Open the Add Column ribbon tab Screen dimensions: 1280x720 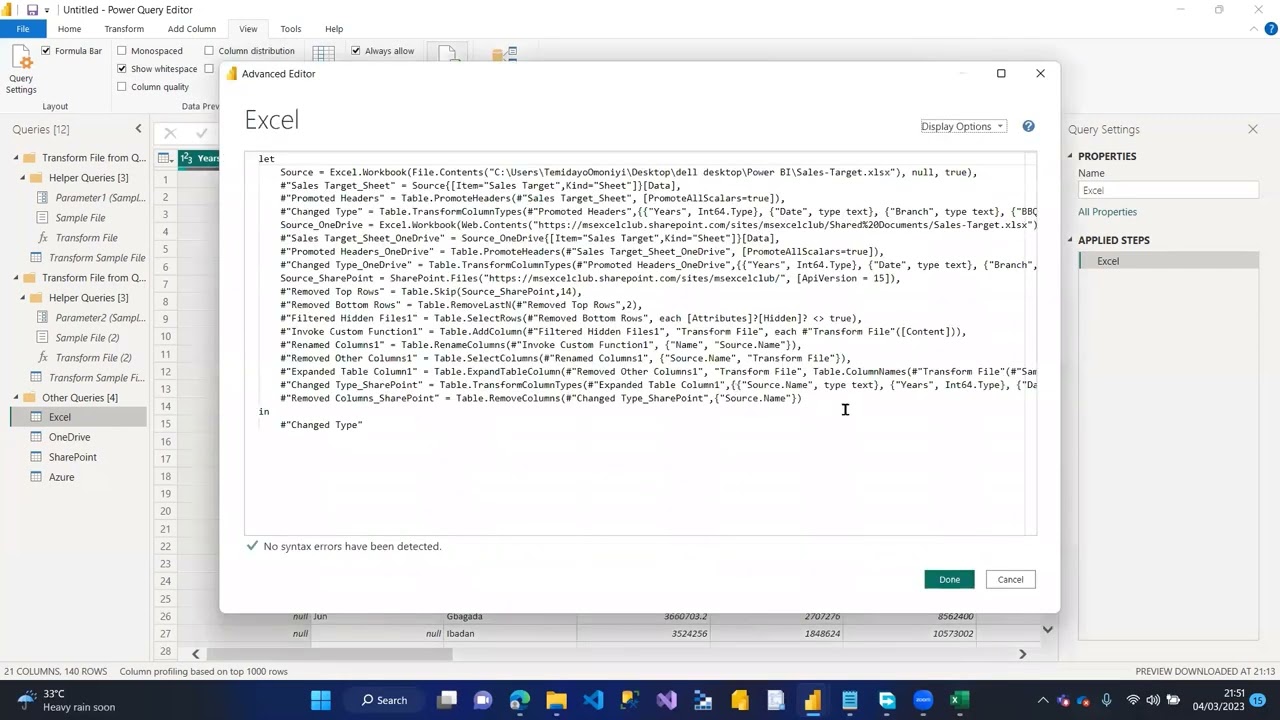pyautogui.click(x=191, y=29)
